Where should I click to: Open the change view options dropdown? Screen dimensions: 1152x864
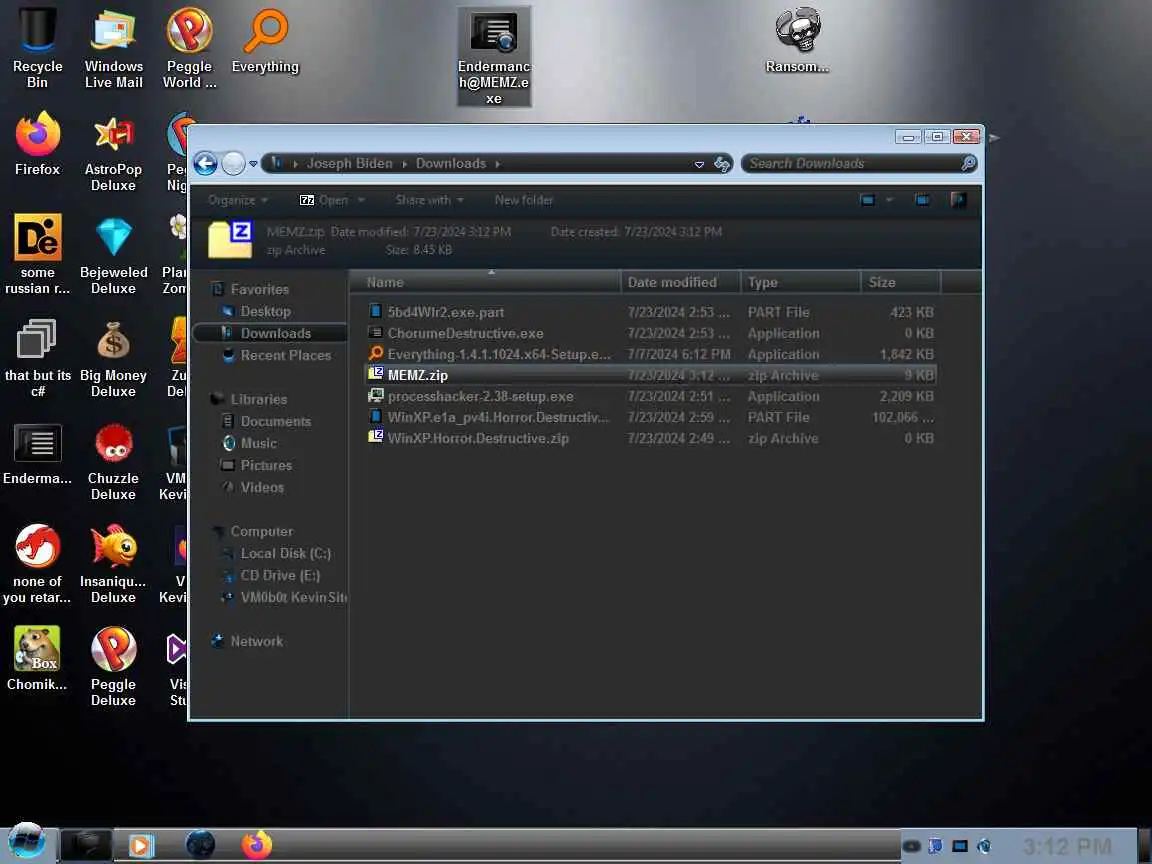[x=890, y=200]
